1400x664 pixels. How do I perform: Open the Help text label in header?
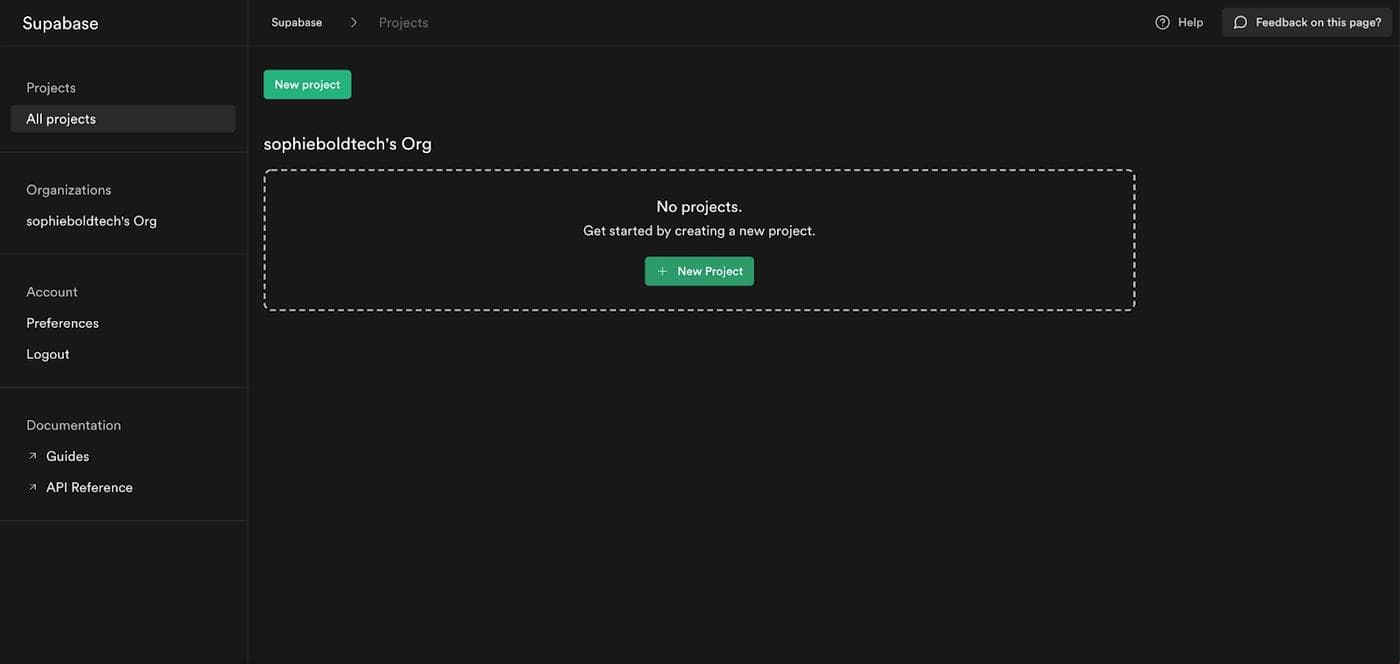pyautogui.click(x=1190, y=22)
